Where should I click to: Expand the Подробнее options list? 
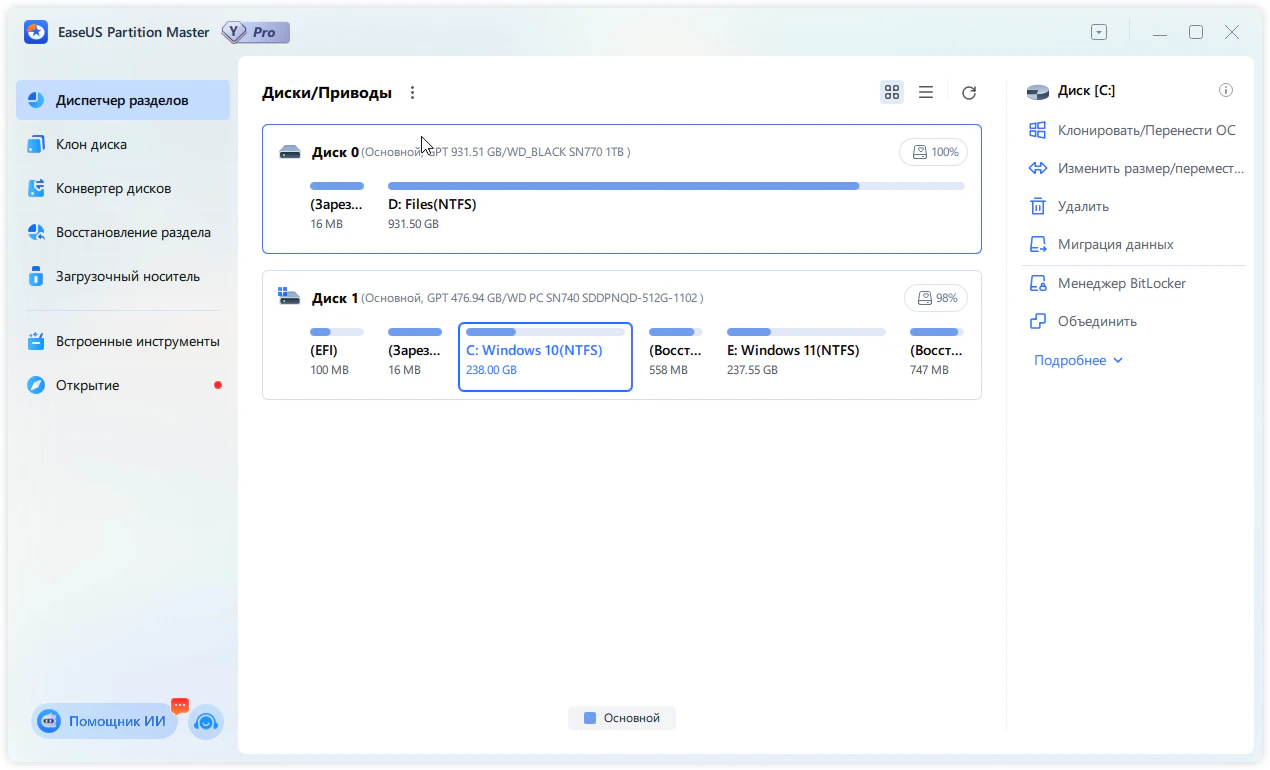[1078, 361]
